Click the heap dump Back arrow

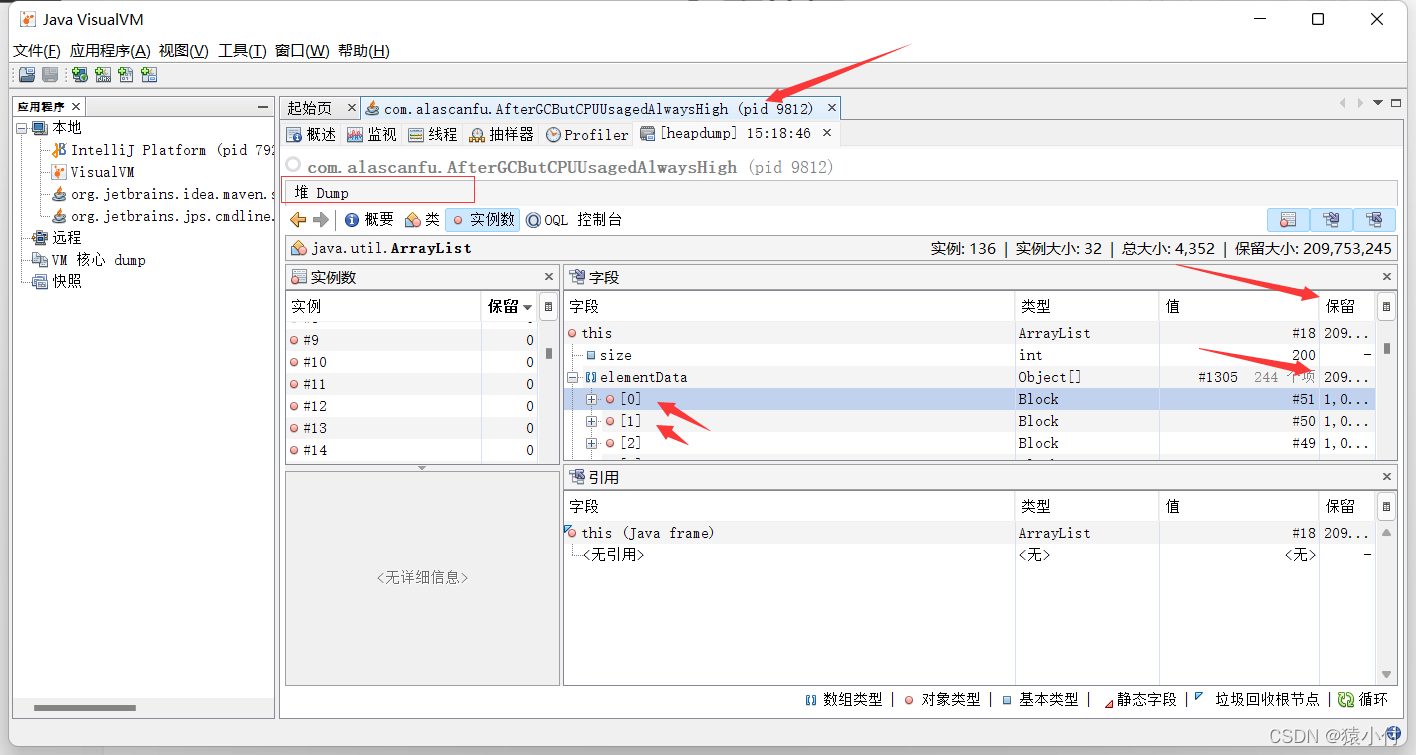tap(298, 219)
